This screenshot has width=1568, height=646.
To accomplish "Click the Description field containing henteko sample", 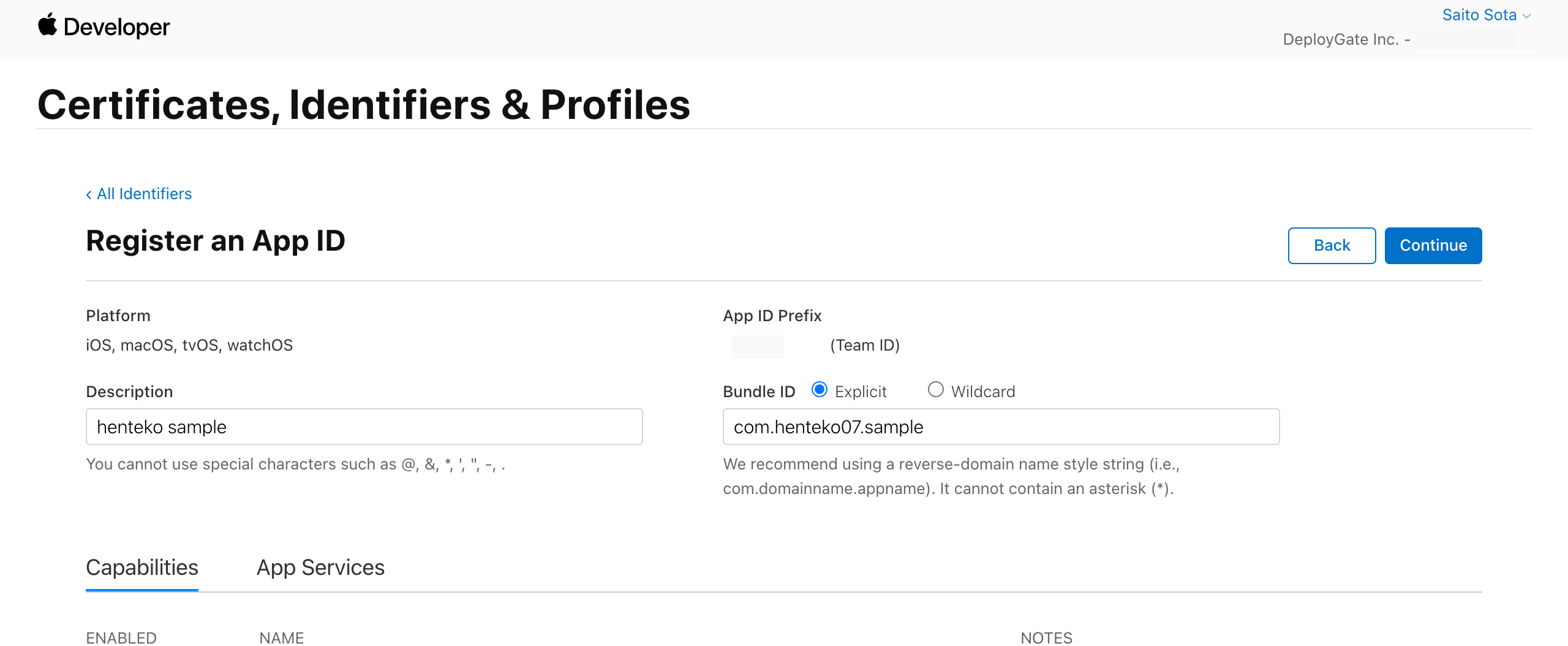I will 363,427.
